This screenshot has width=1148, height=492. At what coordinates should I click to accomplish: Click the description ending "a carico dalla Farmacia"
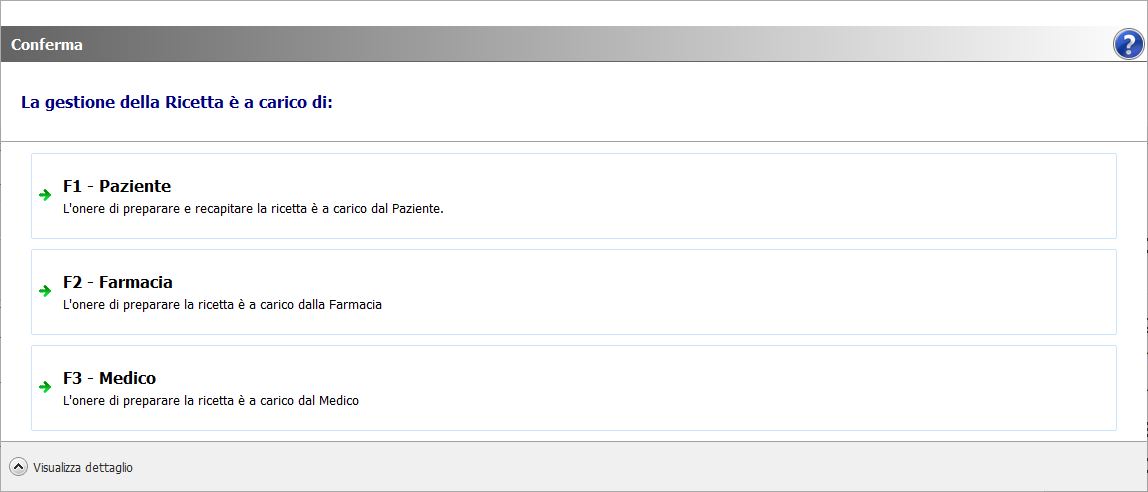click(x=222, y=305)
